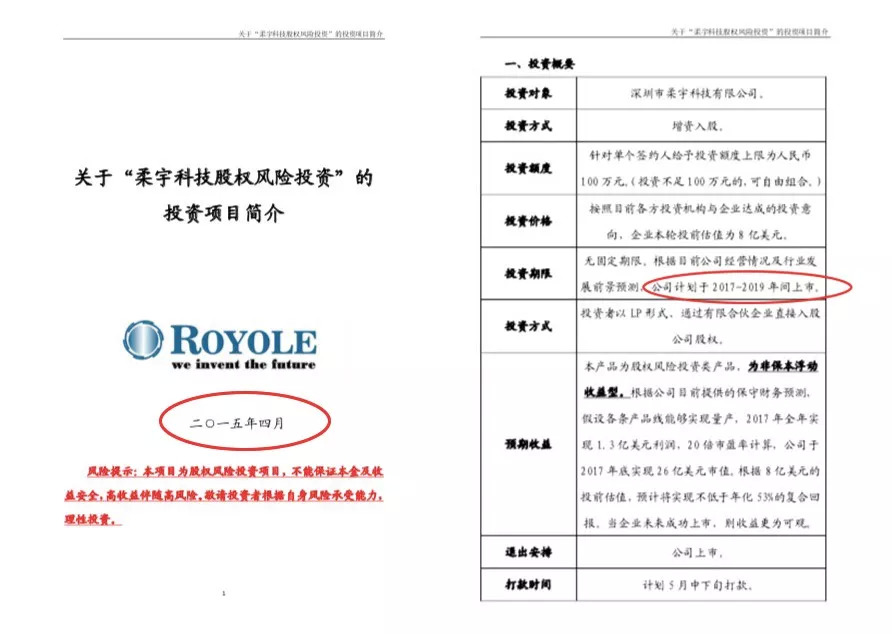
Task: Click the cell '公司上市'
Action: [x=697, y=553]
